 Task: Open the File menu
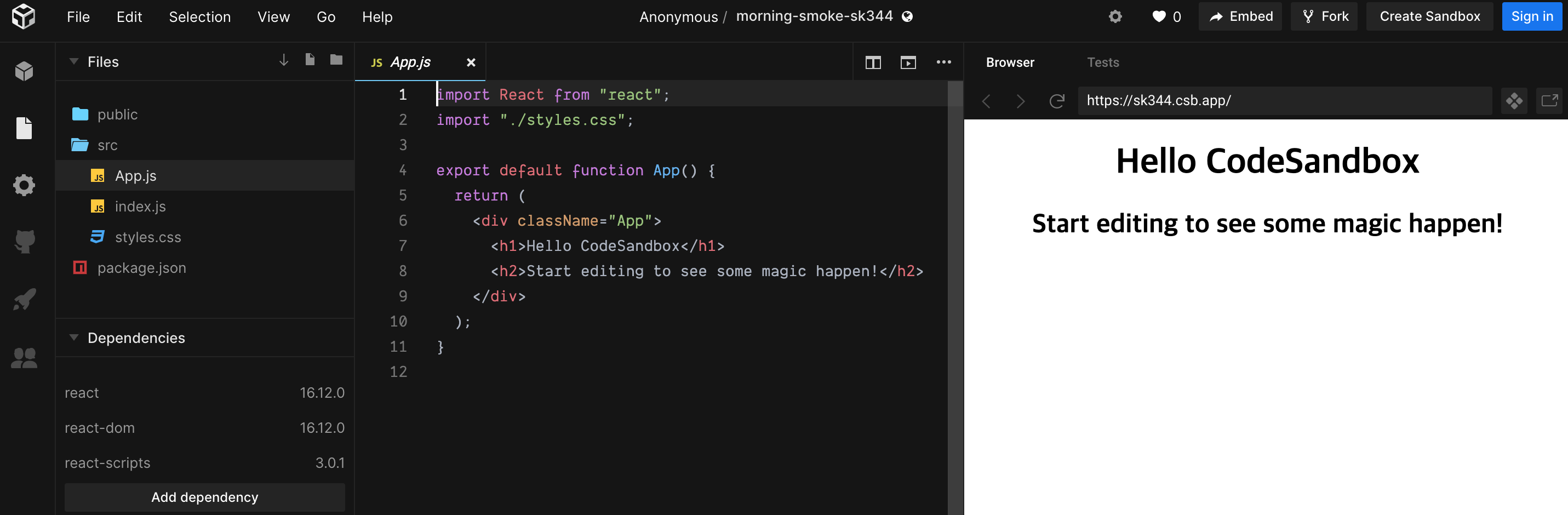point(78,17)
